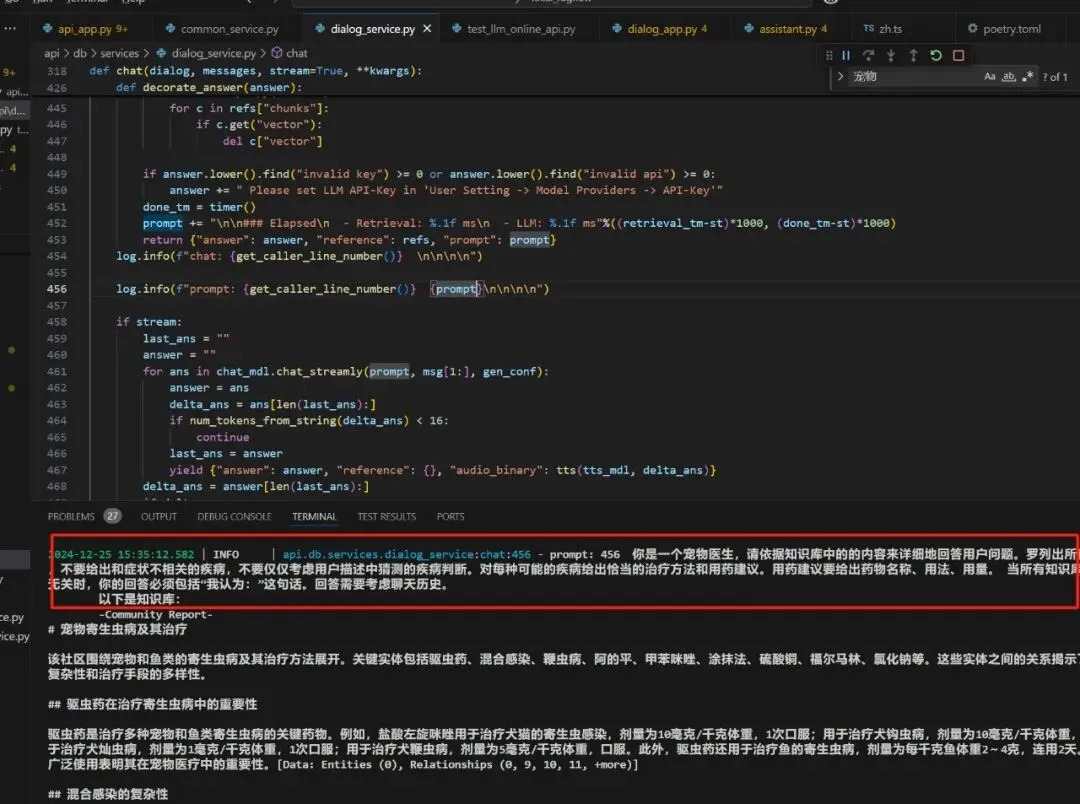Jump to sticky line def chat(dialog, messages
The image size is (1080, 804).
pyautogui.click(x=255, y=71)
